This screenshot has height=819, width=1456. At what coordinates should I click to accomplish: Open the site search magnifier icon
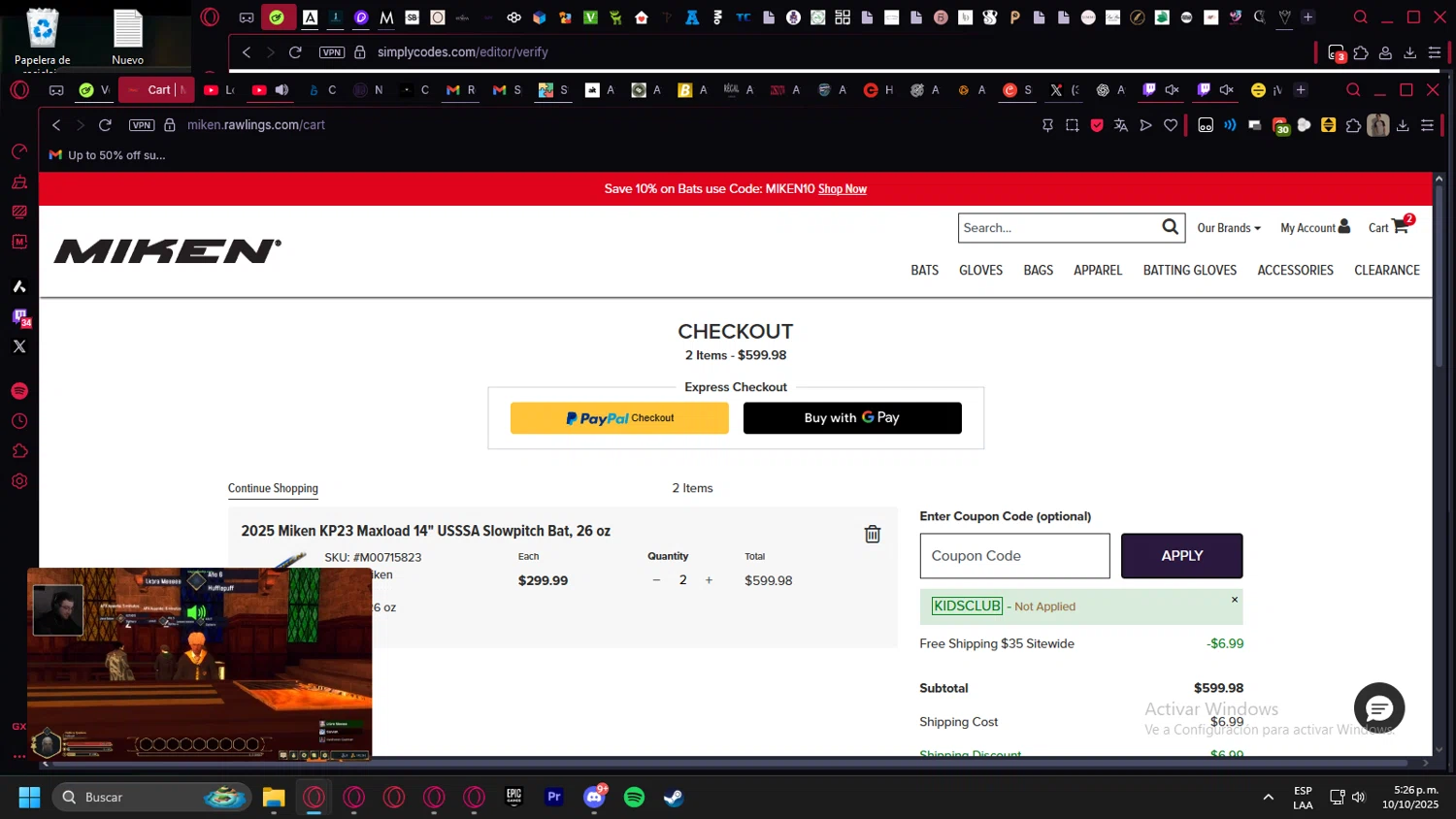pos(1170,227)
